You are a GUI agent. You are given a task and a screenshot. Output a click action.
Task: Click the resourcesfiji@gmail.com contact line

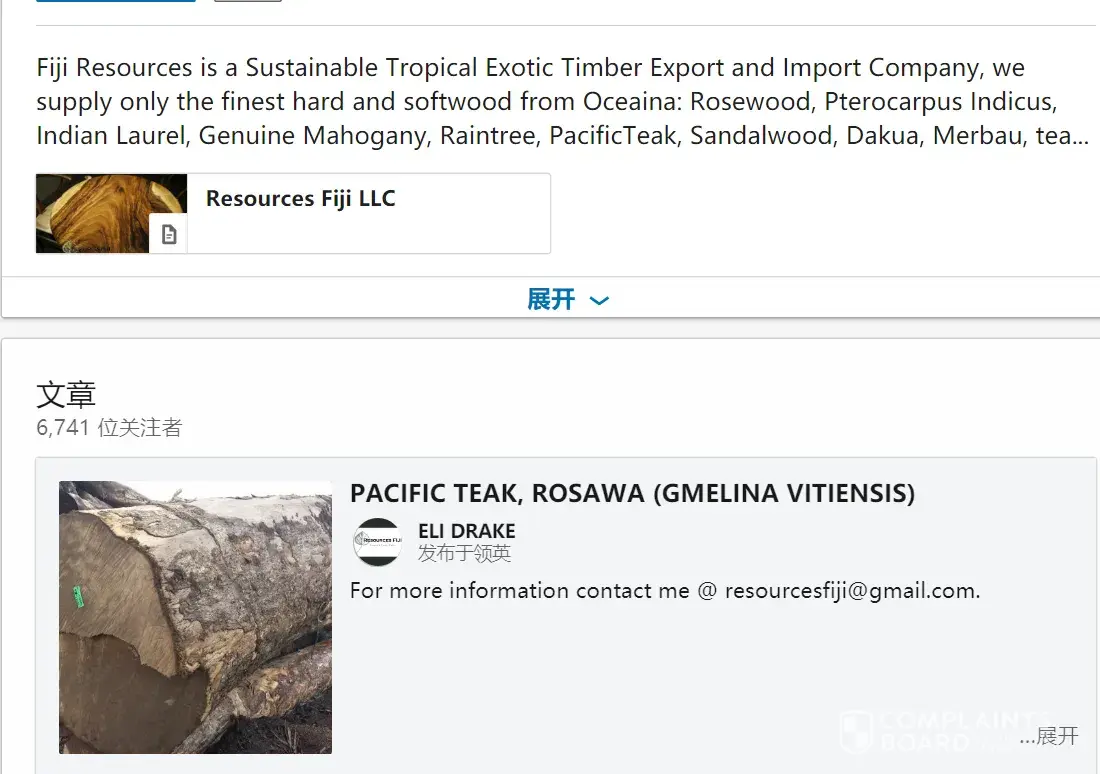(x=664, y=591)
